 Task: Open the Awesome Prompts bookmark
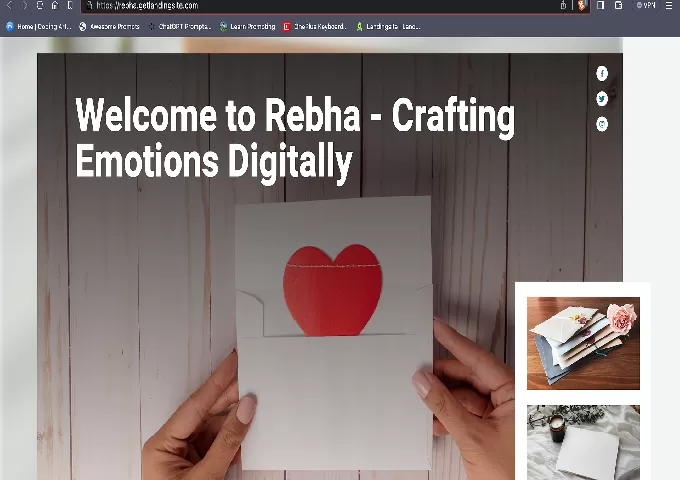[x=109, y=27]
